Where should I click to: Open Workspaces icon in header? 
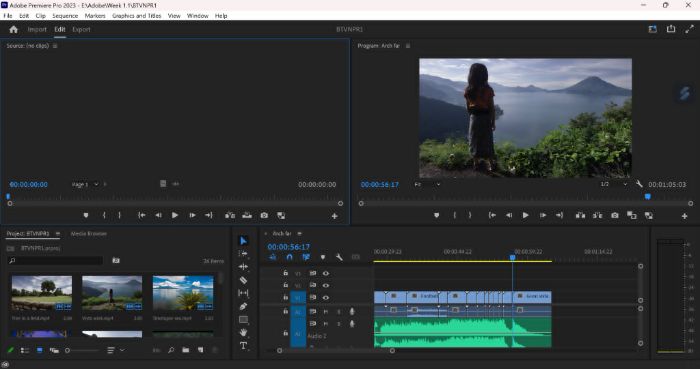tap(653, 29)
